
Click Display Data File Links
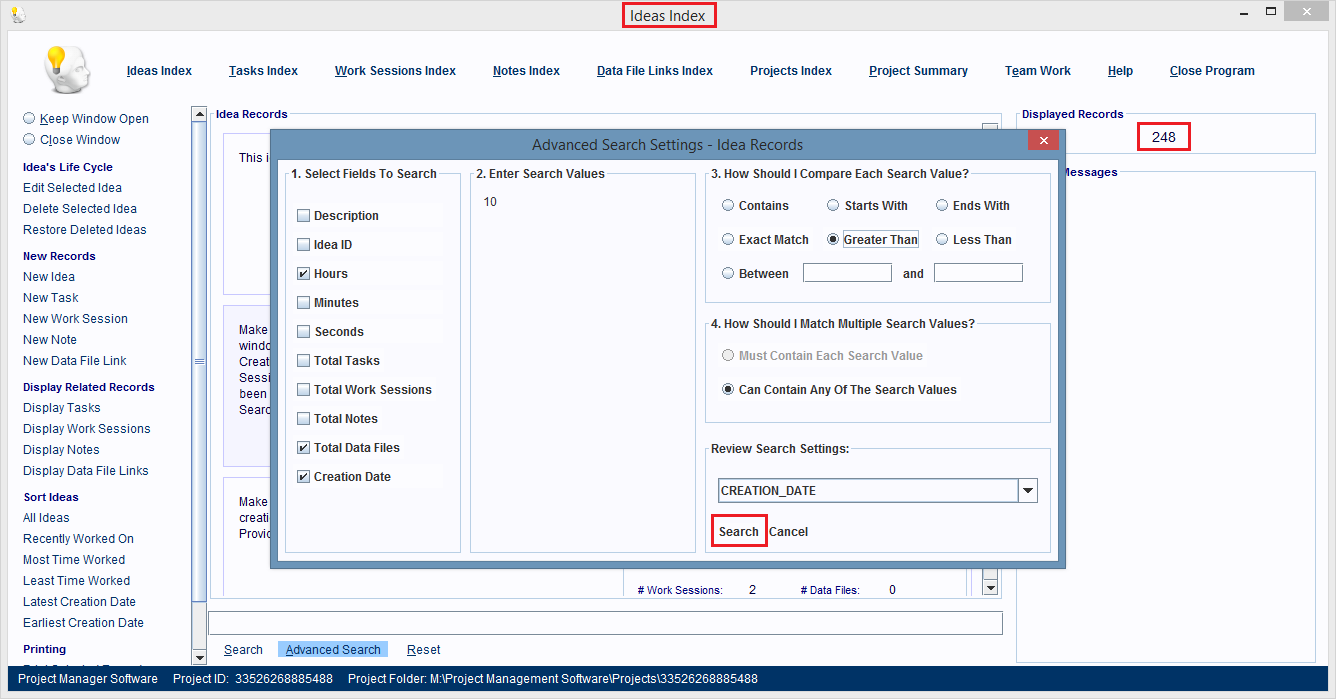point(86,471)
